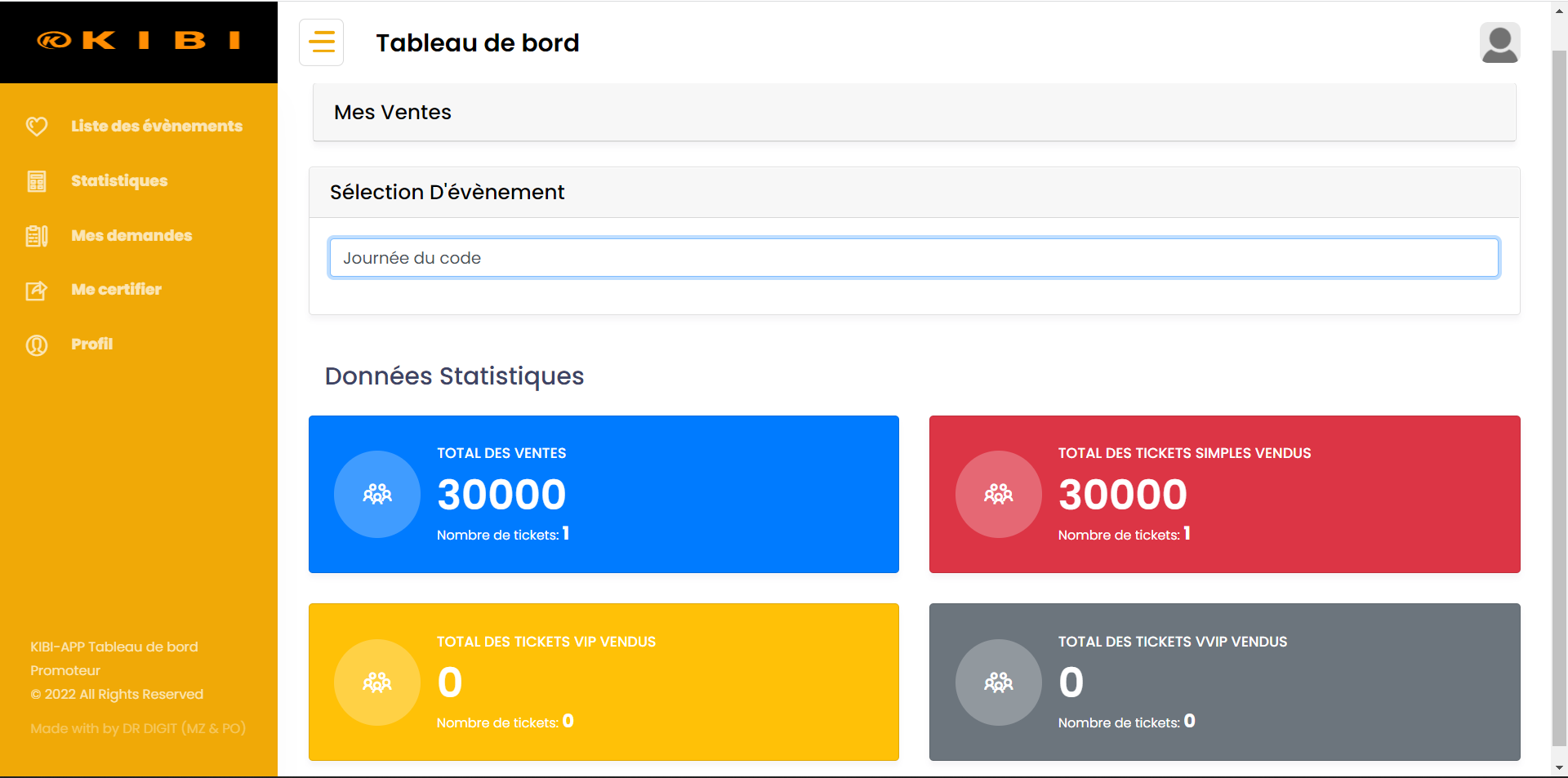Navigate to Profil from the sidebar
The height and width of the screenshot is (778, 1568).
(x=91, y=345)
